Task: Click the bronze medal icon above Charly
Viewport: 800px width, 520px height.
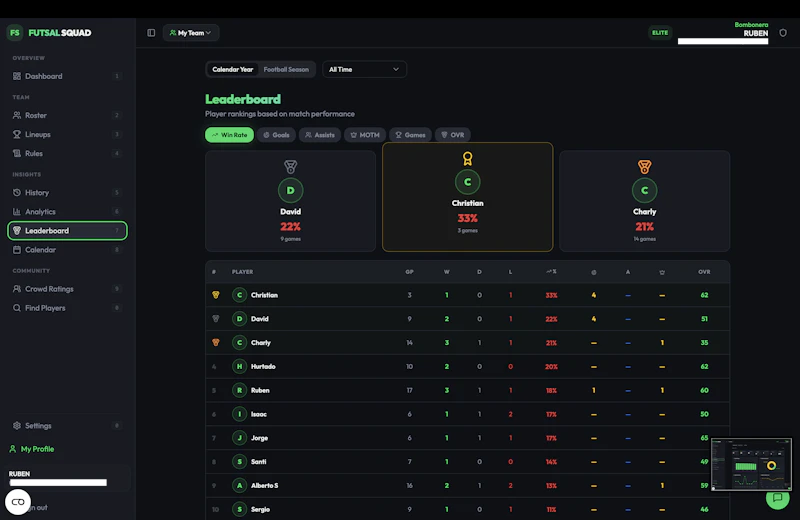Action: (x=644, y=167)
